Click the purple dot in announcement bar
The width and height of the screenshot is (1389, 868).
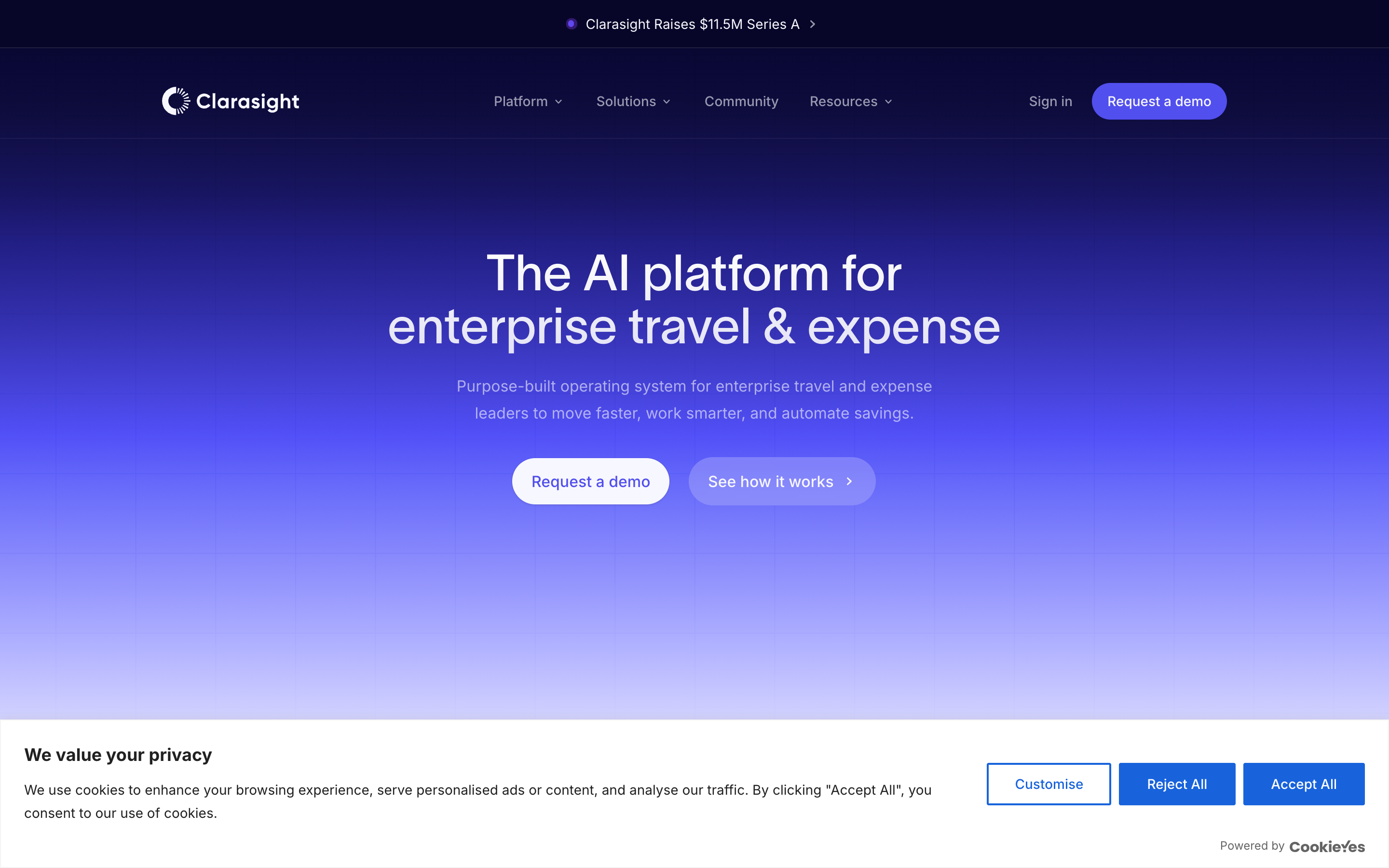pyautogui.click(x=571, y=24)
